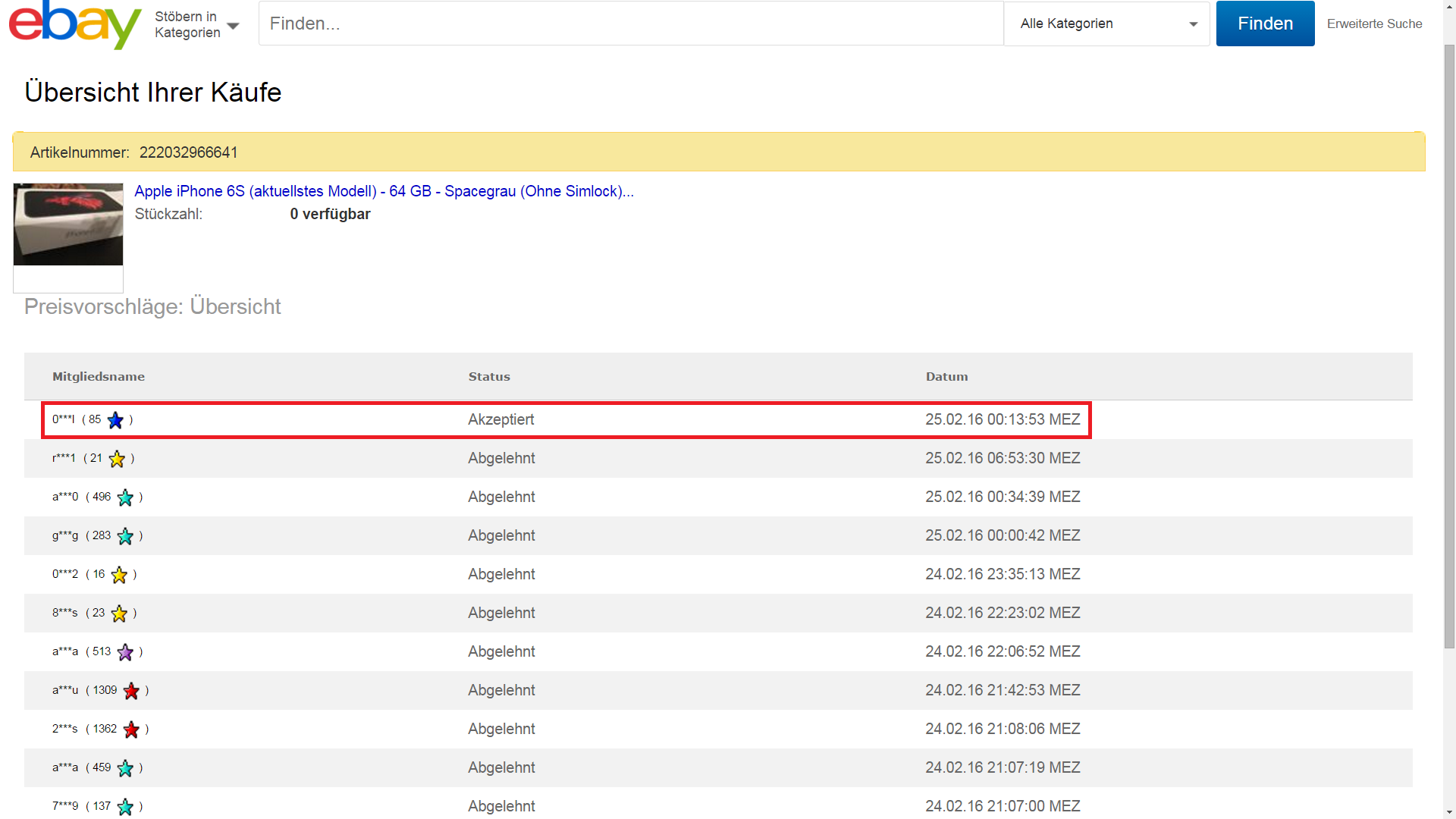Select member name 8***s
1456x819 pixels.
[x=65, y=613]
